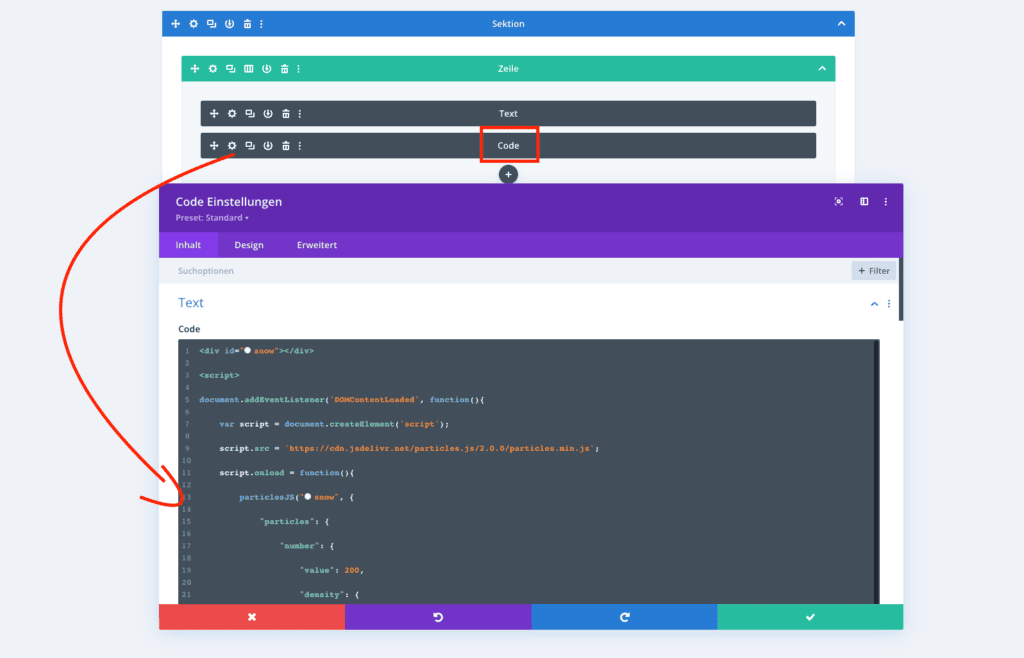Image resolution: width=1024 pixels, height=658 pixels.
Task: Open settings gear of the Code module
Action: 231,146
